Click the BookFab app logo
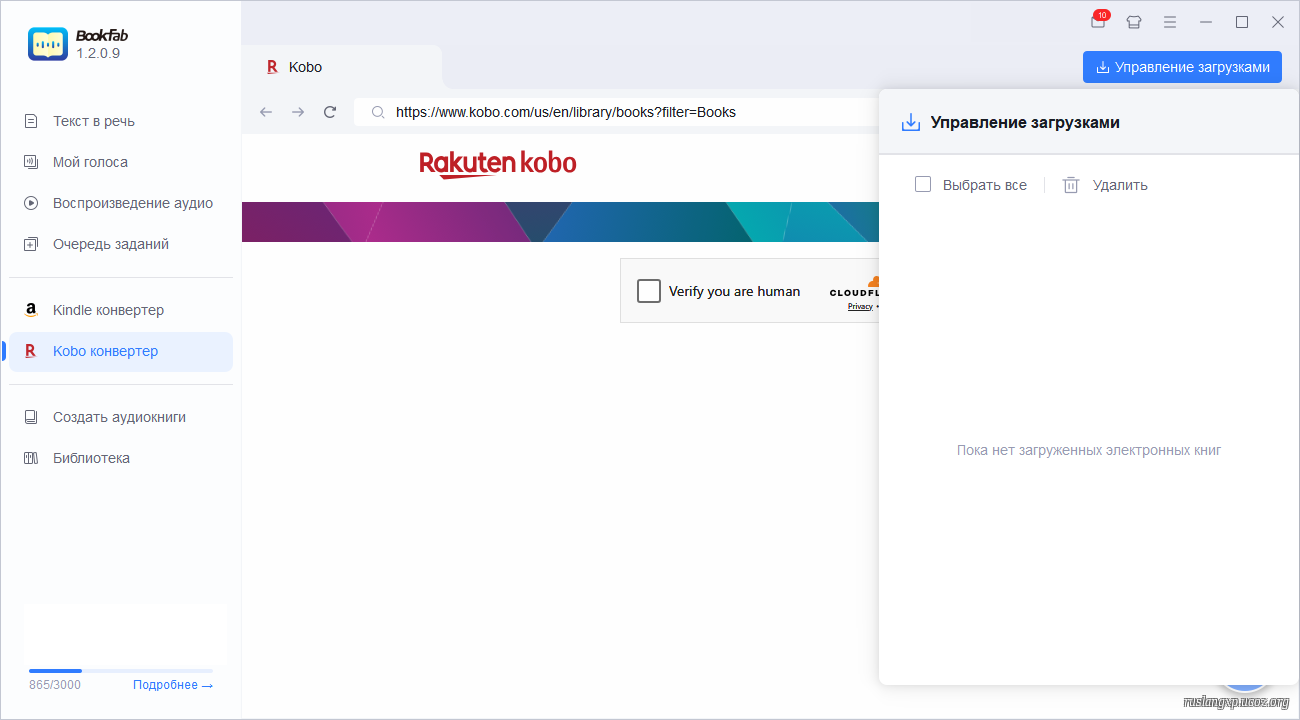The height and width of the screenshot is (720, 1300). coord(48,44)
